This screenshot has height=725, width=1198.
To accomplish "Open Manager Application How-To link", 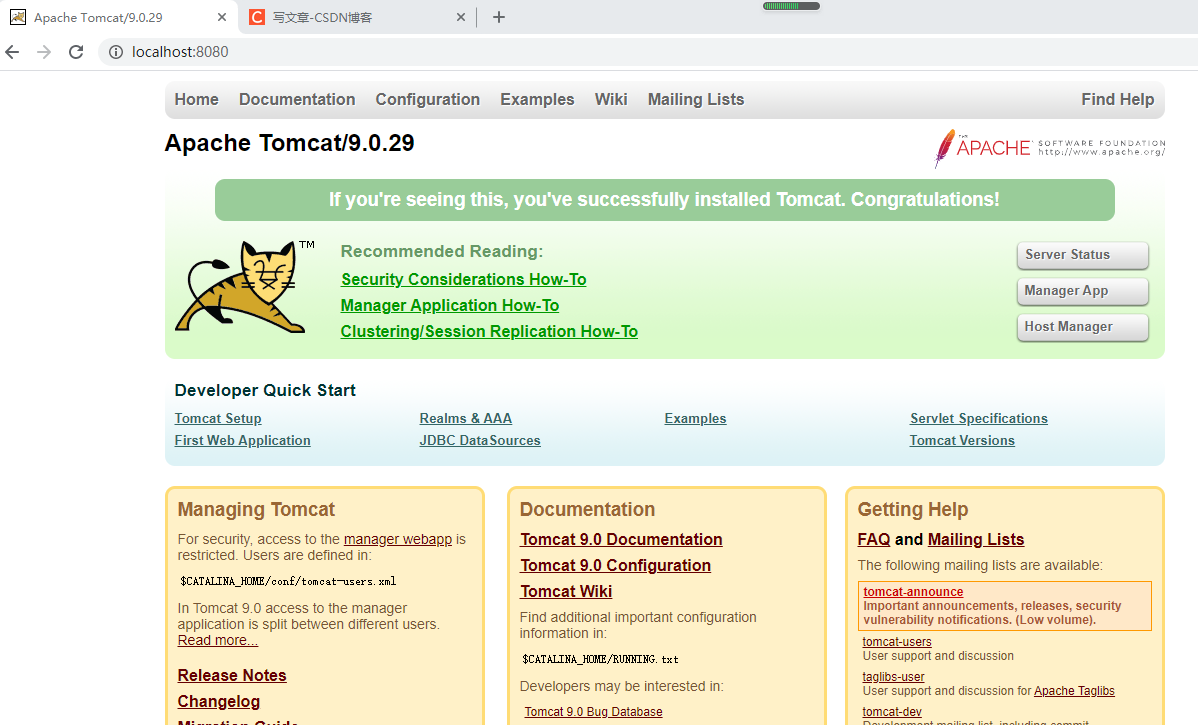I will [x=450, y=306].
